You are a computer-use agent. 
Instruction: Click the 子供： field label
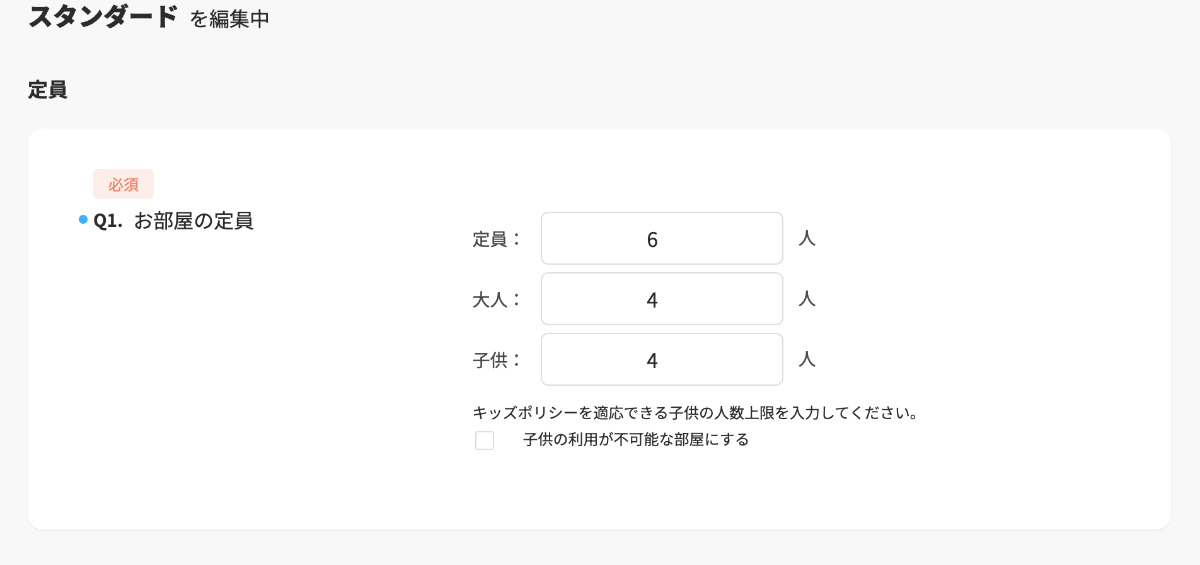click(x=497, y=360)
